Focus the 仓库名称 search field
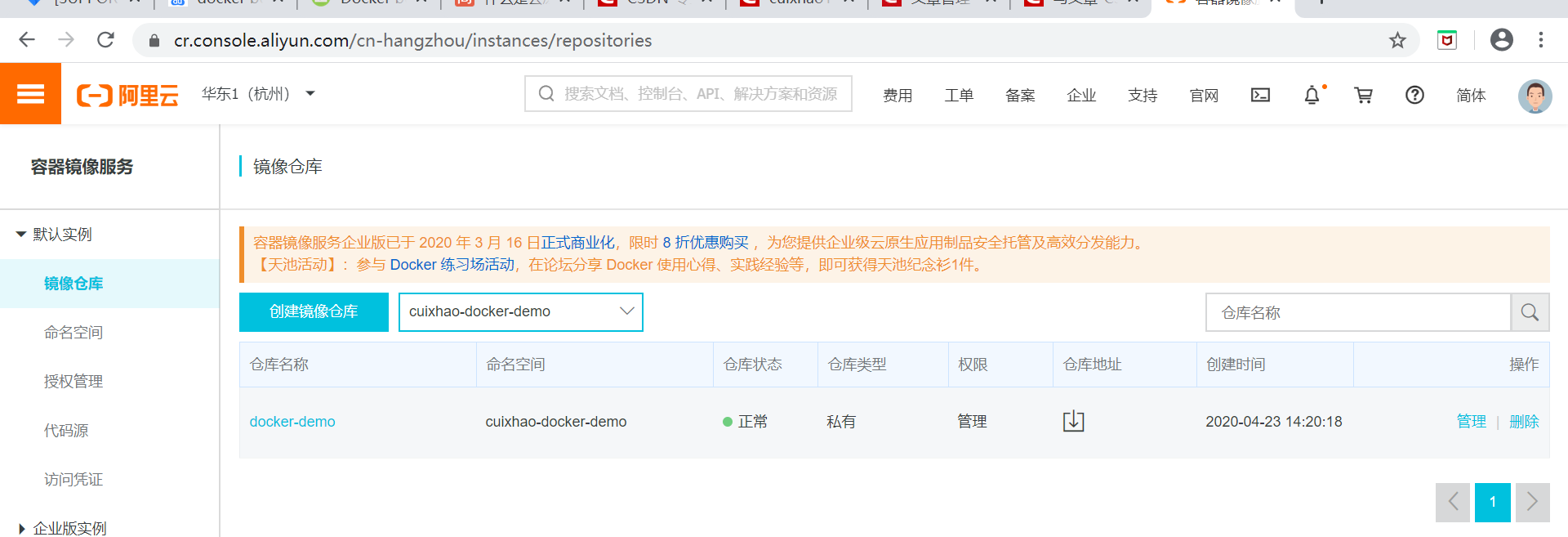This screenshot has width=1568, height=537. 1358,312
